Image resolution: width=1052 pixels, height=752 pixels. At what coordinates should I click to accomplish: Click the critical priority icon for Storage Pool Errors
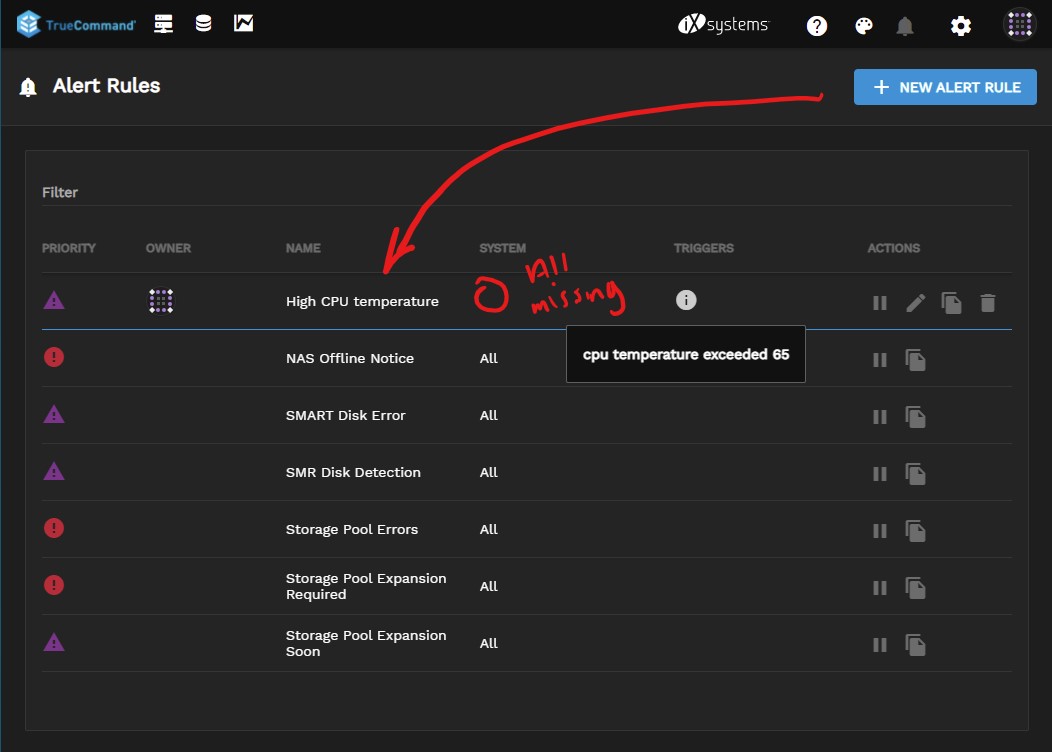(54, 528)
